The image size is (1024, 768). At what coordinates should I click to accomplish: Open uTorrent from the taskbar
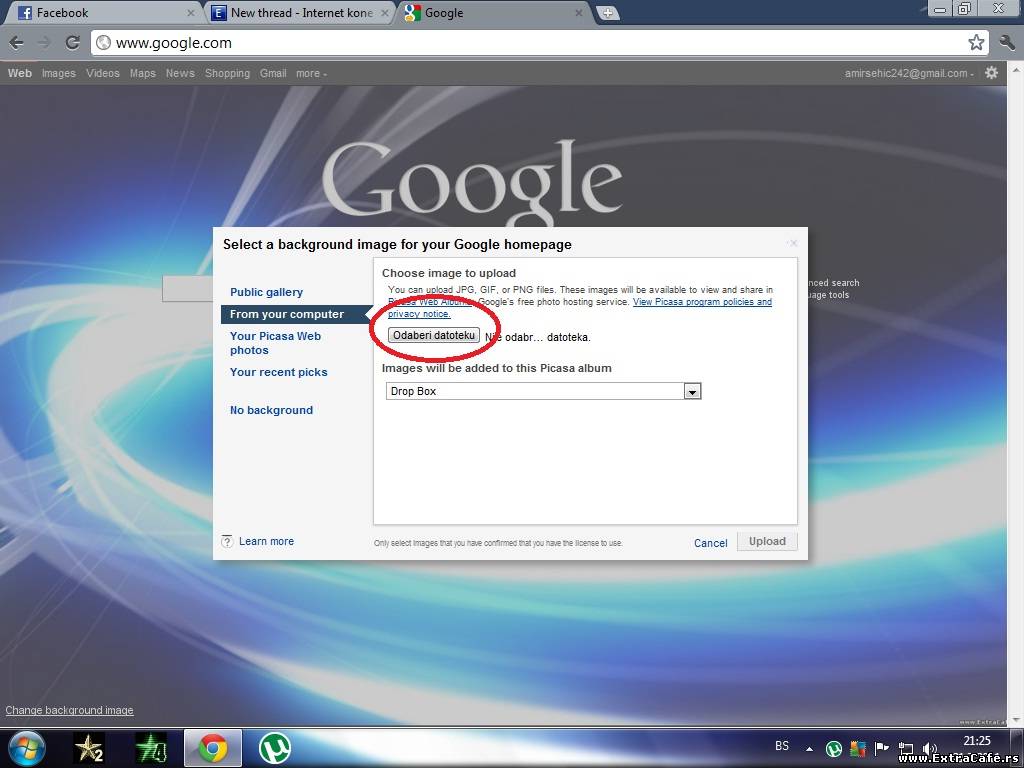(x=274, y=747)
